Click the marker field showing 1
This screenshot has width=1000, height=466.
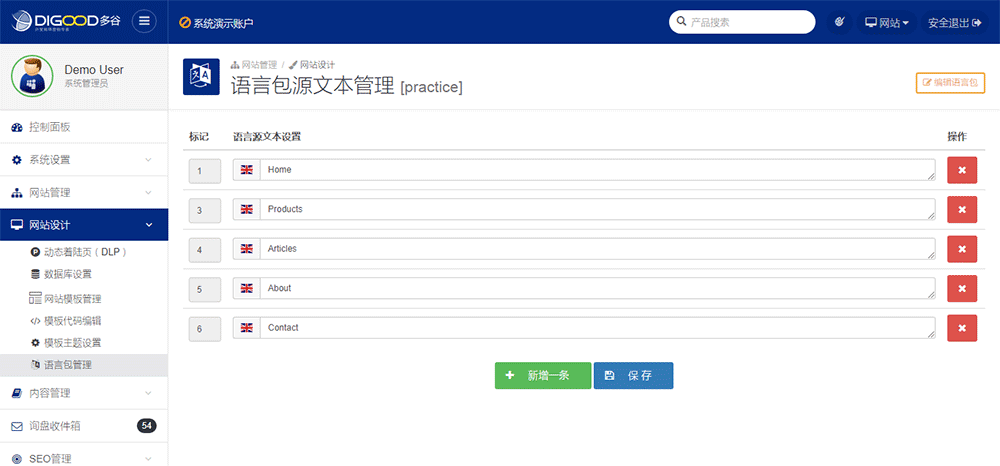[x=205, y=171]
